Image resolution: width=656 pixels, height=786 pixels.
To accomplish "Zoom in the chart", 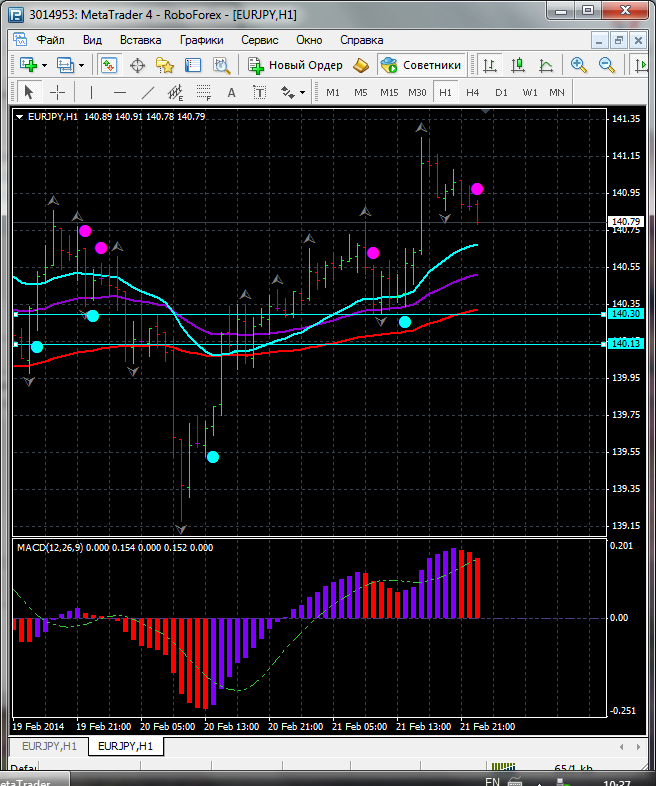I will (578, 65).
